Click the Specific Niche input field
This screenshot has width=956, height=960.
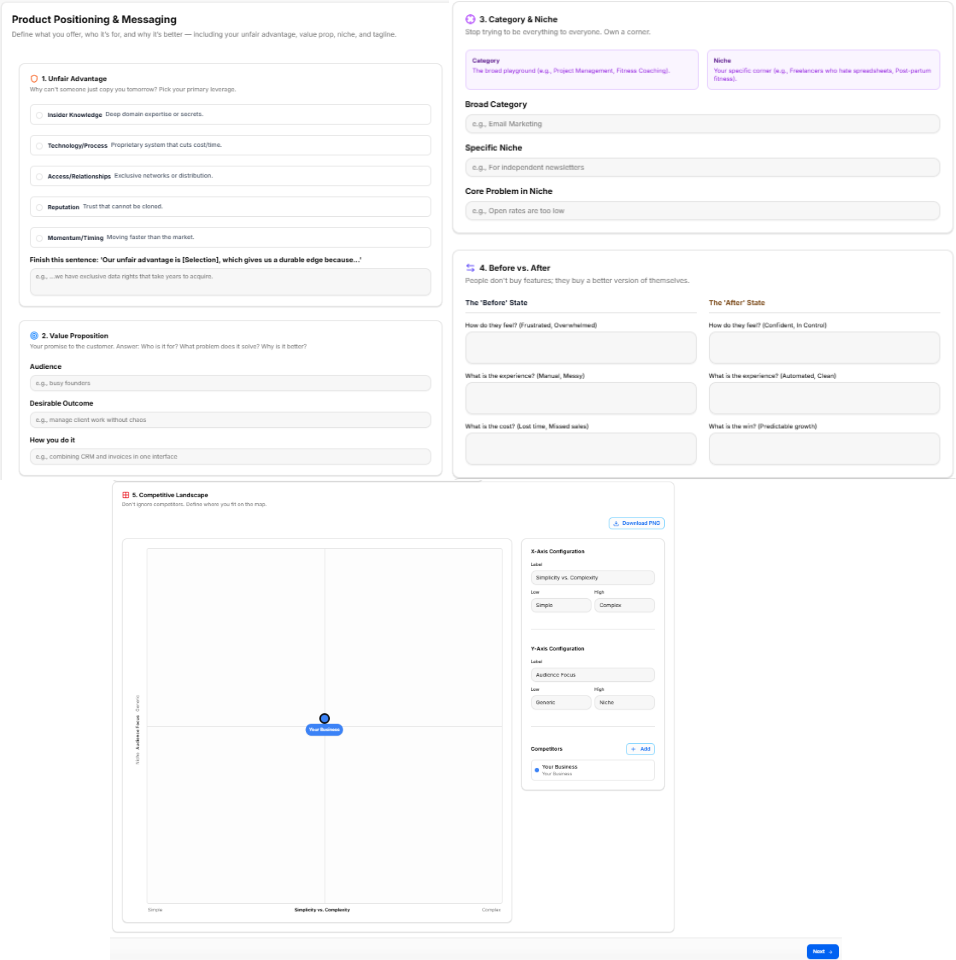tap(702, 168)
